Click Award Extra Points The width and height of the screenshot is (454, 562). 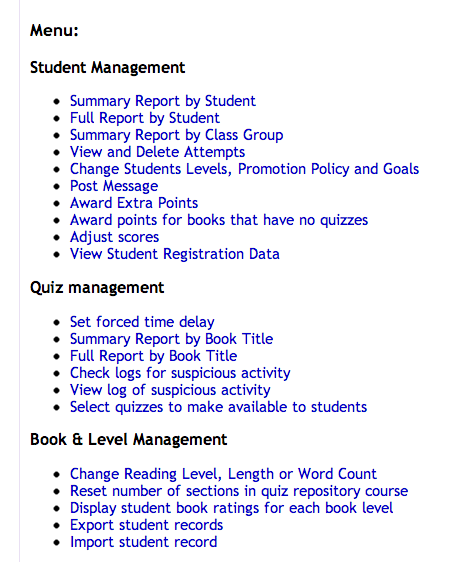click(134, 203)
